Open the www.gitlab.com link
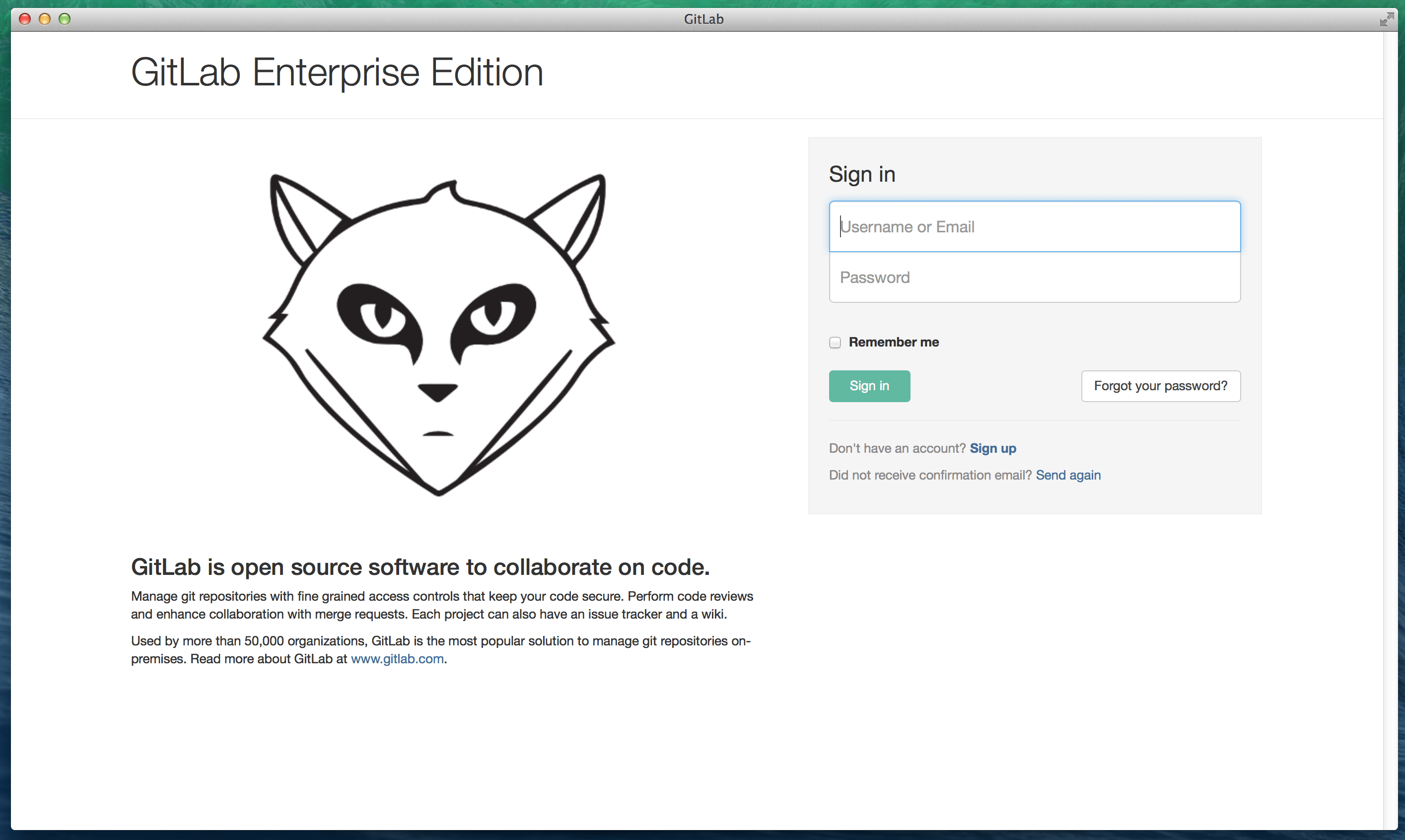The width and height of the screenshot is (1405, 840). [x=397, y=659]
